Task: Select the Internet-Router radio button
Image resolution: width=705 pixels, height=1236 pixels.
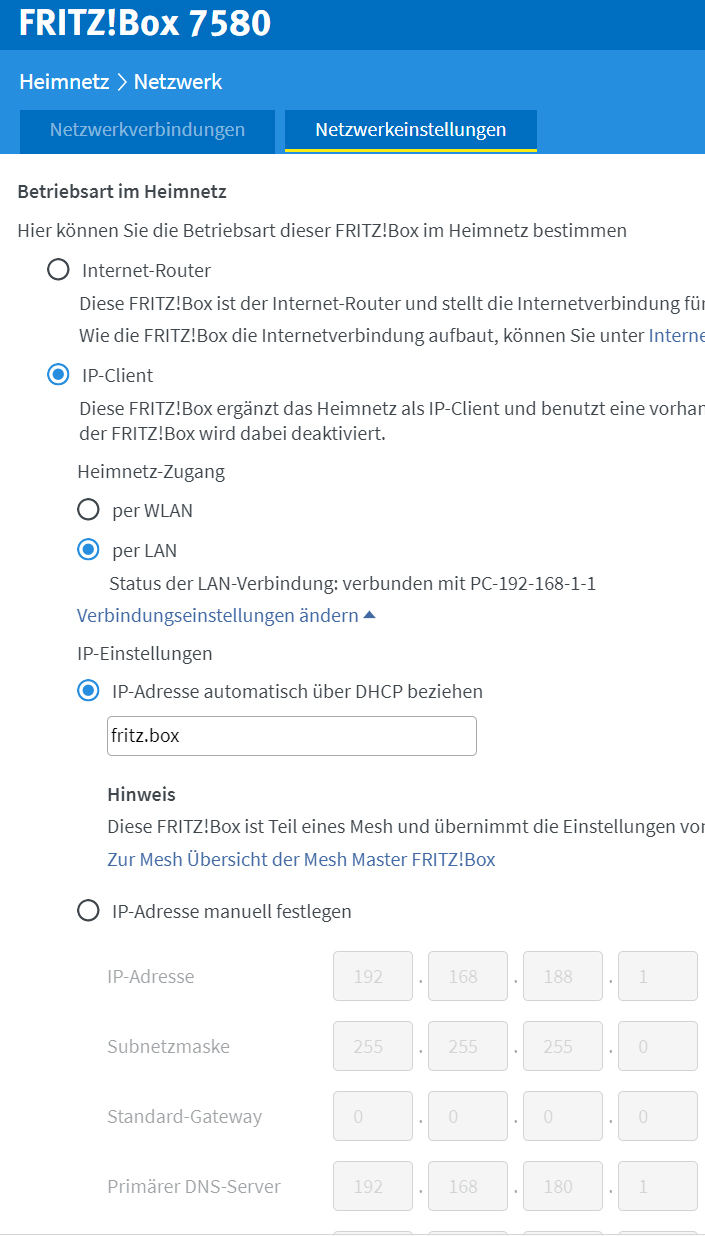Action: [x=59, y=270]
